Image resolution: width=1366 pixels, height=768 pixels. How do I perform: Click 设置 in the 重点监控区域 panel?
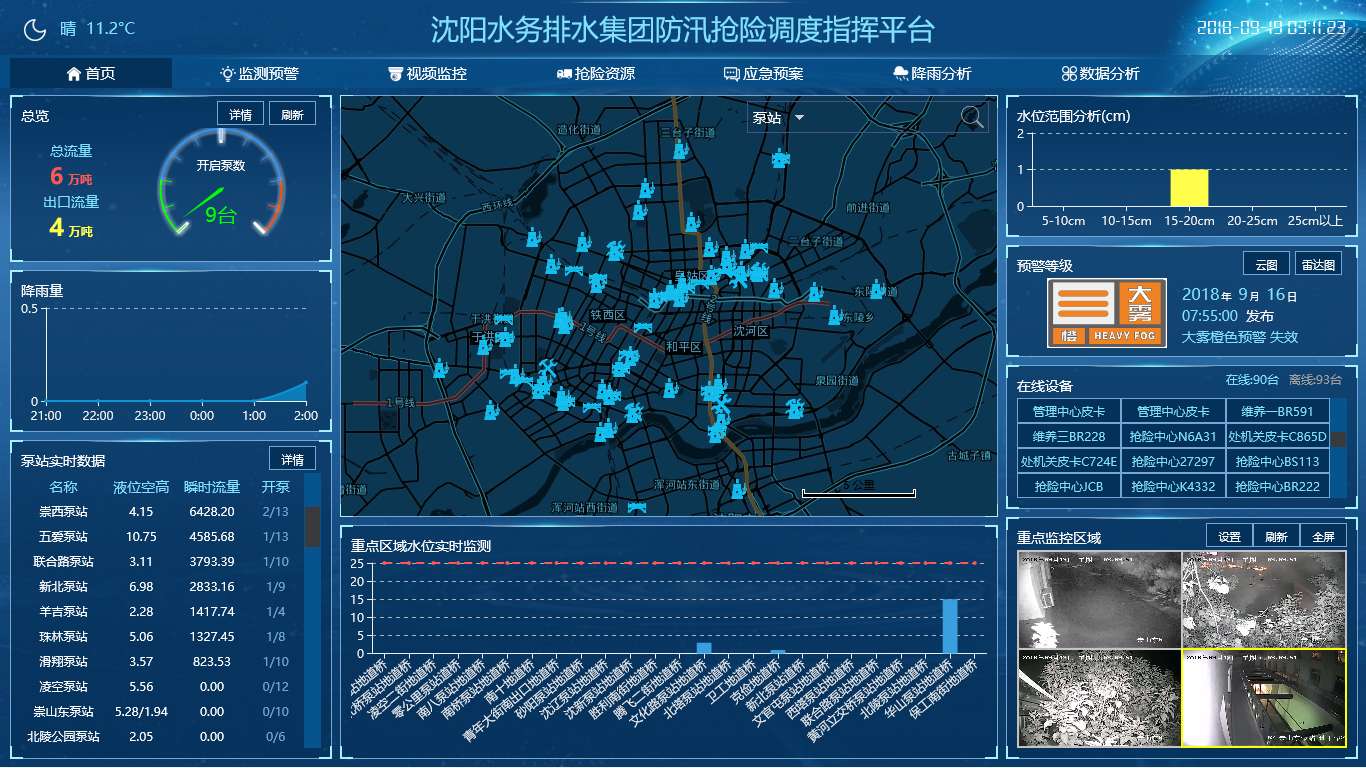tap(1228, 535)
